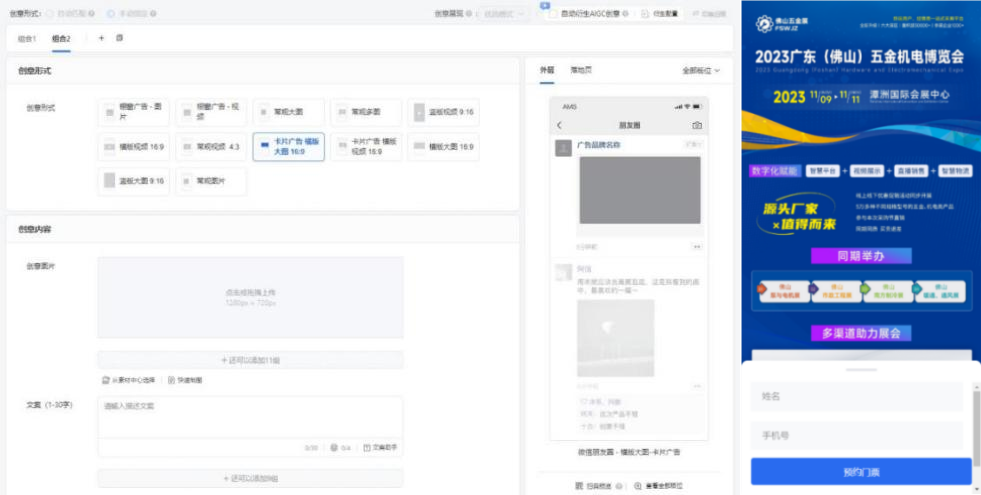The height and width of the screenshot is (495, 981).
Task: Focus the 手机号 phone number field
Action: pyautogui.click(x=857, y=436)
